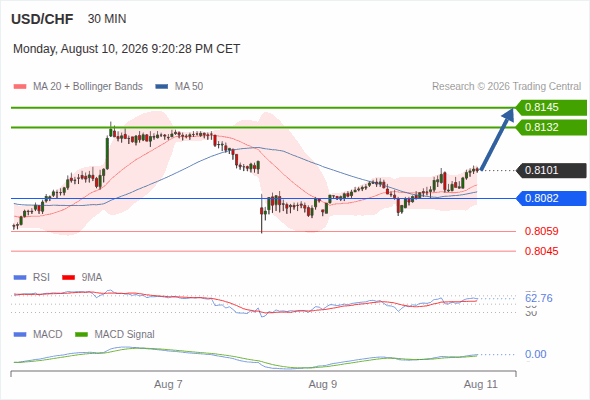Click the Aug 7 axis date
Viewport: 590px width, 400px height.
168,384
